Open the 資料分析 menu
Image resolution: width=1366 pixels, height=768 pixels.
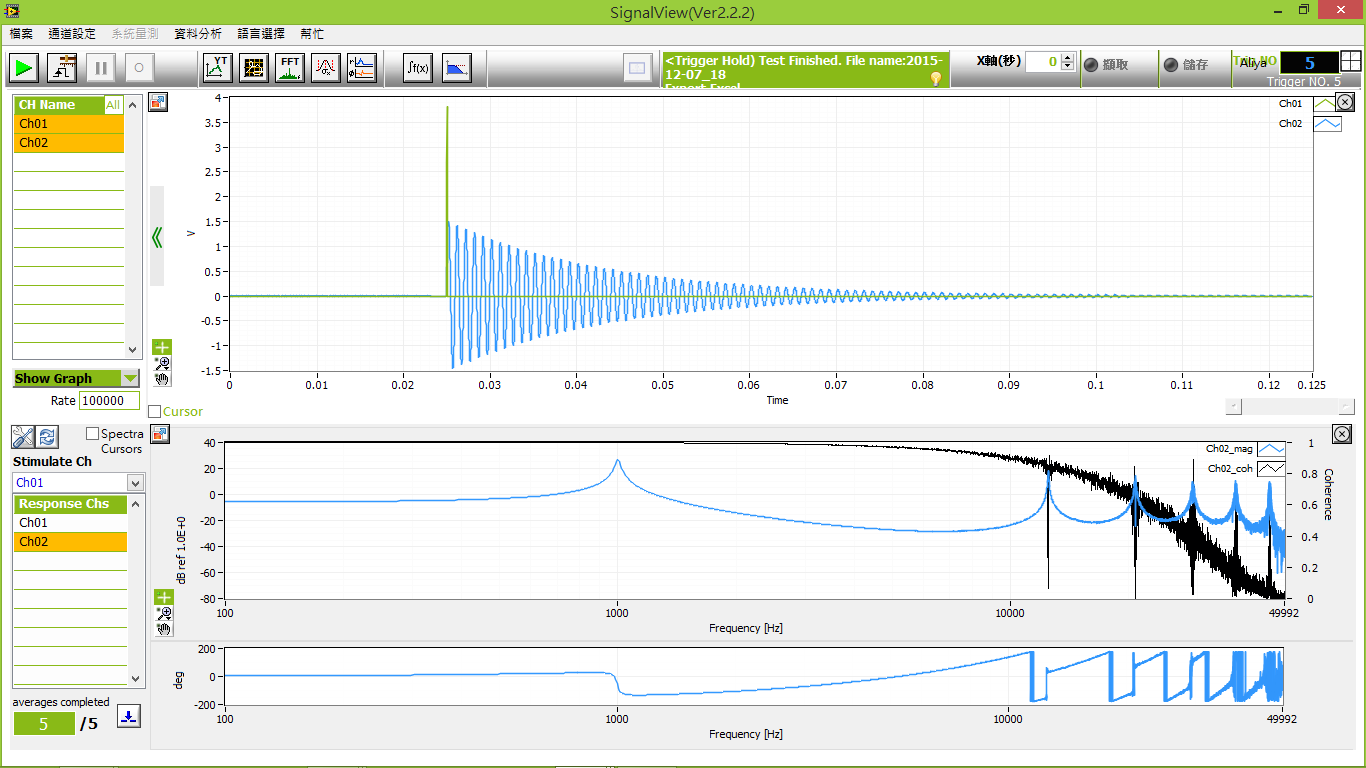pyautogui.click(x=198, y=34)
